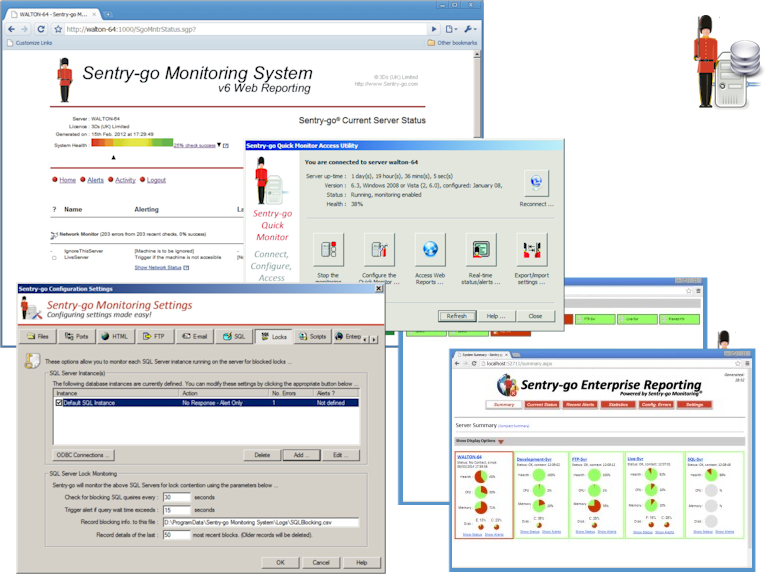Viewport: 767px width, 575px height.
Task: Click the Logout link on web report
Action: [x=156, y=180]
